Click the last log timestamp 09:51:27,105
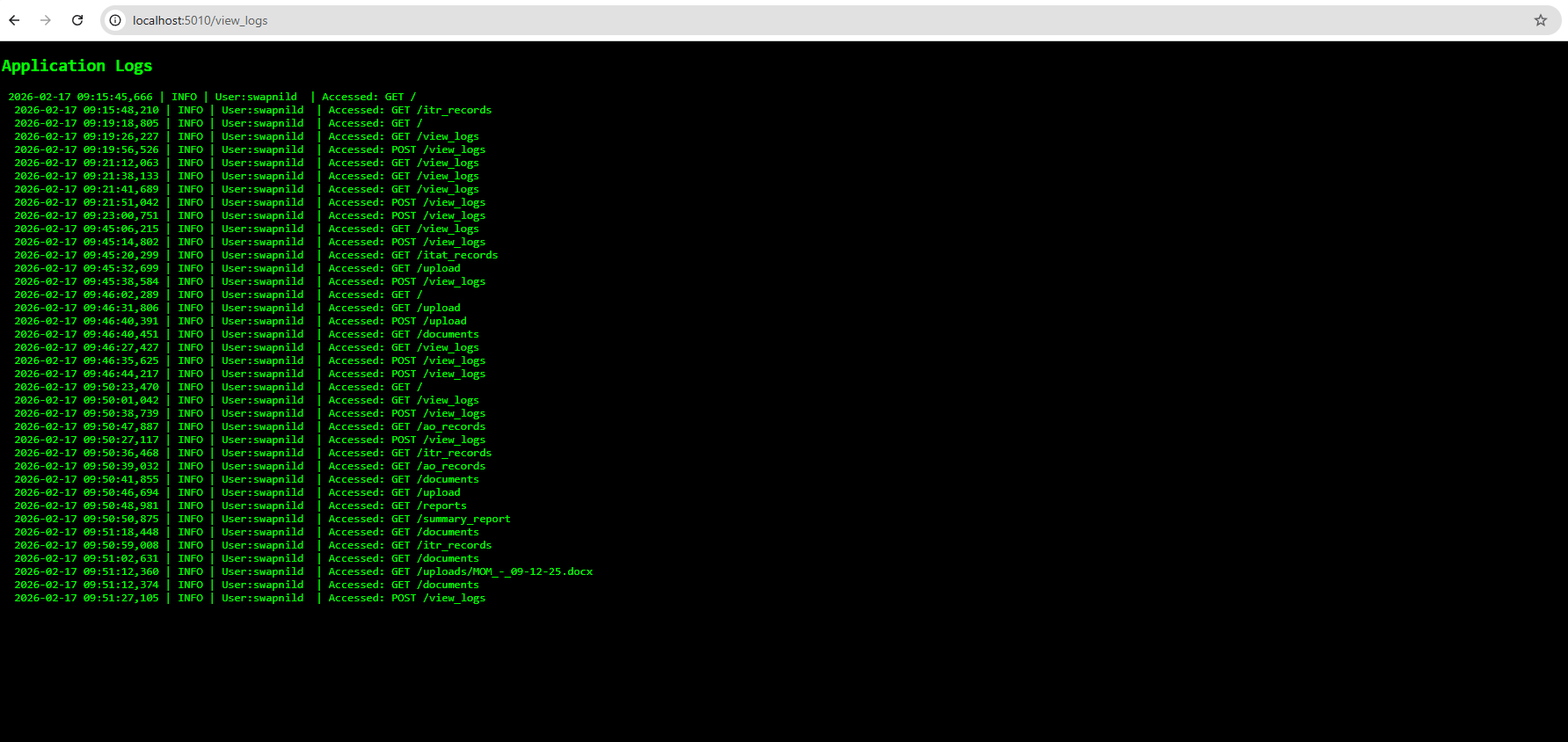Viewport: 1568px width, 742px height. pos(86,598)
